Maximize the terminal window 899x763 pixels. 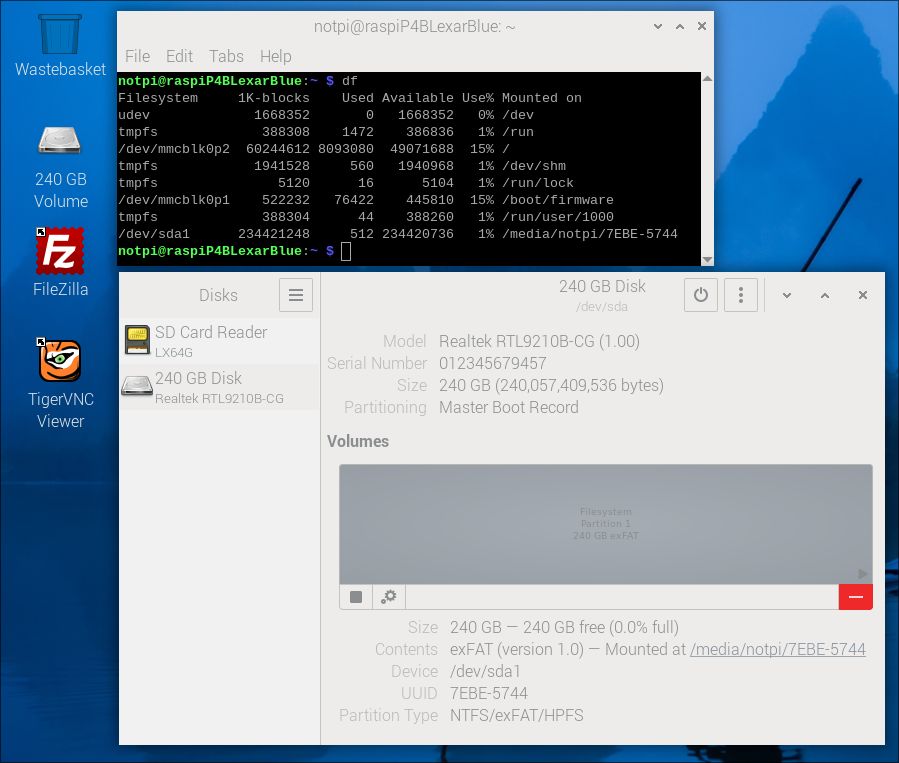pyautogui.click(x=680, y=26)
